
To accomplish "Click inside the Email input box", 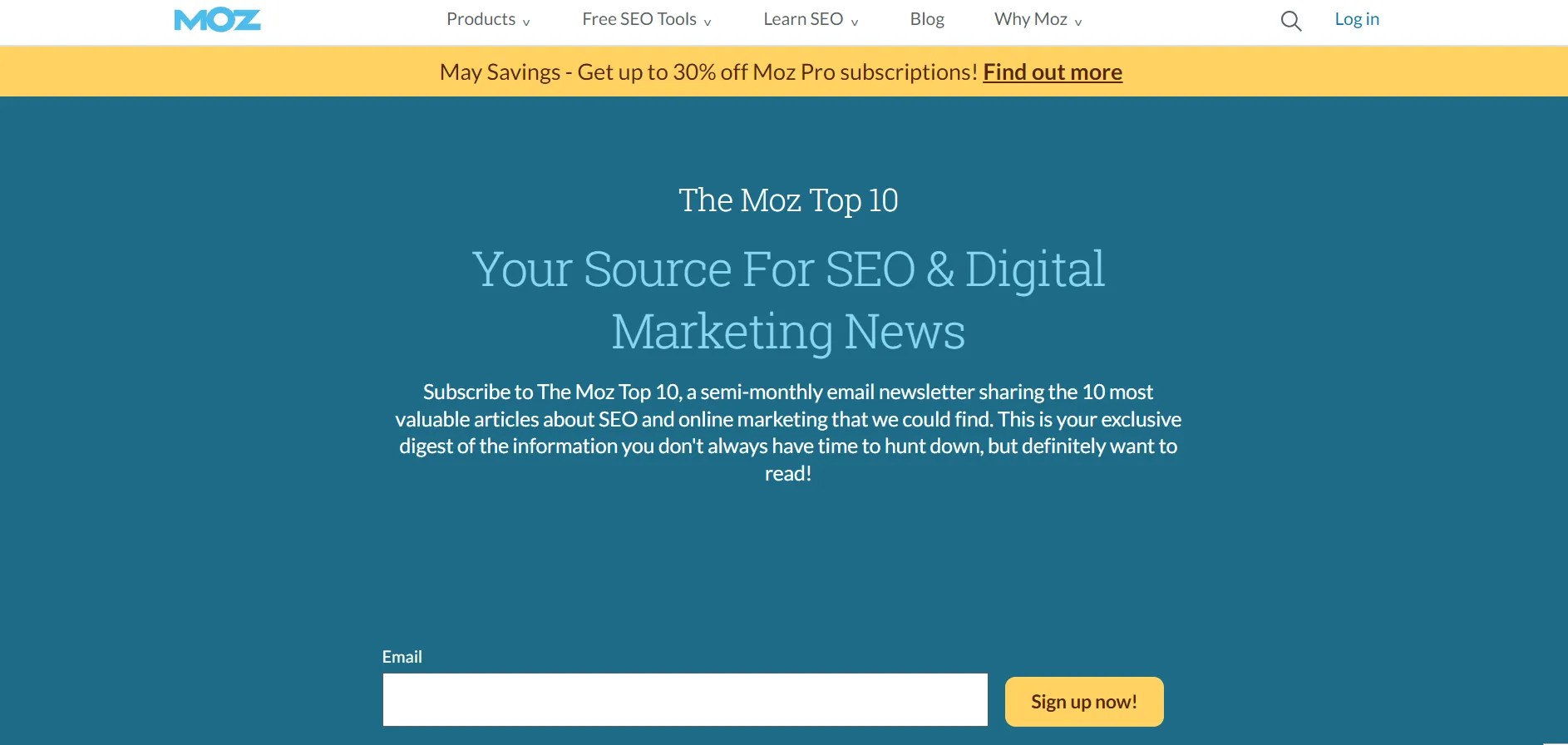I will 684,699.
